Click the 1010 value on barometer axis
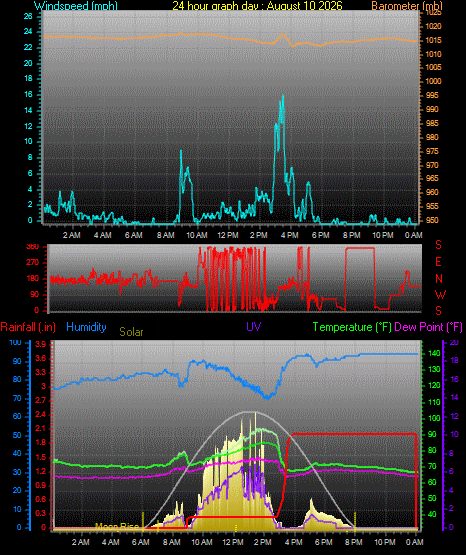The image size is (466, 555). [x=433, y=54]
